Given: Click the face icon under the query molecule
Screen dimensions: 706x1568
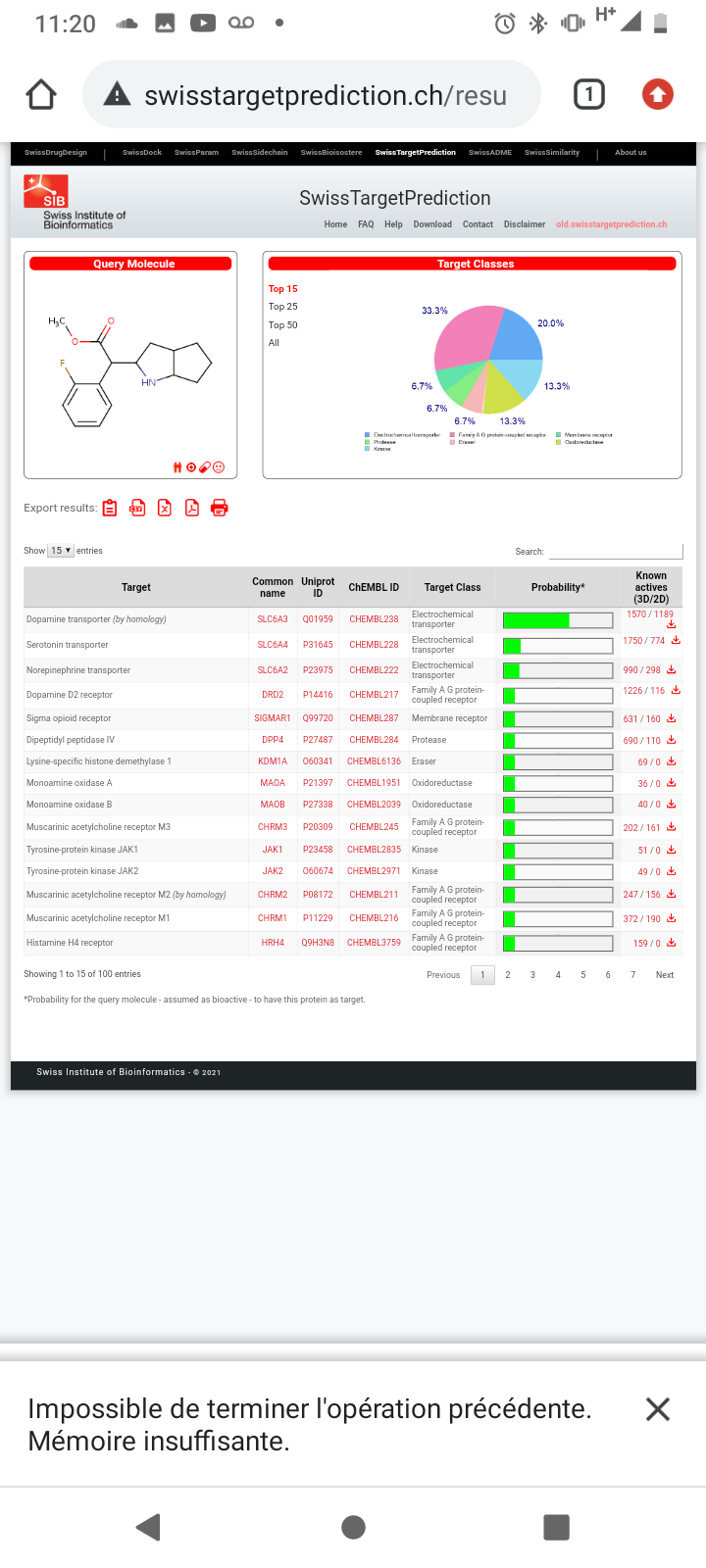Looking at the screenshot, I should click(x=219, y=467).
